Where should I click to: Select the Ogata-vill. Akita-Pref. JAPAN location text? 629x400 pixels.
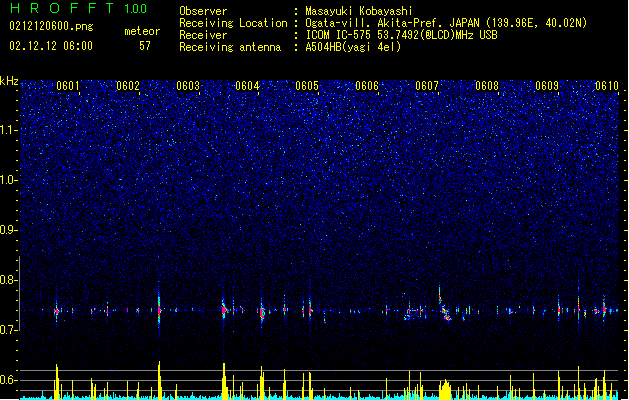click(446, 23)
